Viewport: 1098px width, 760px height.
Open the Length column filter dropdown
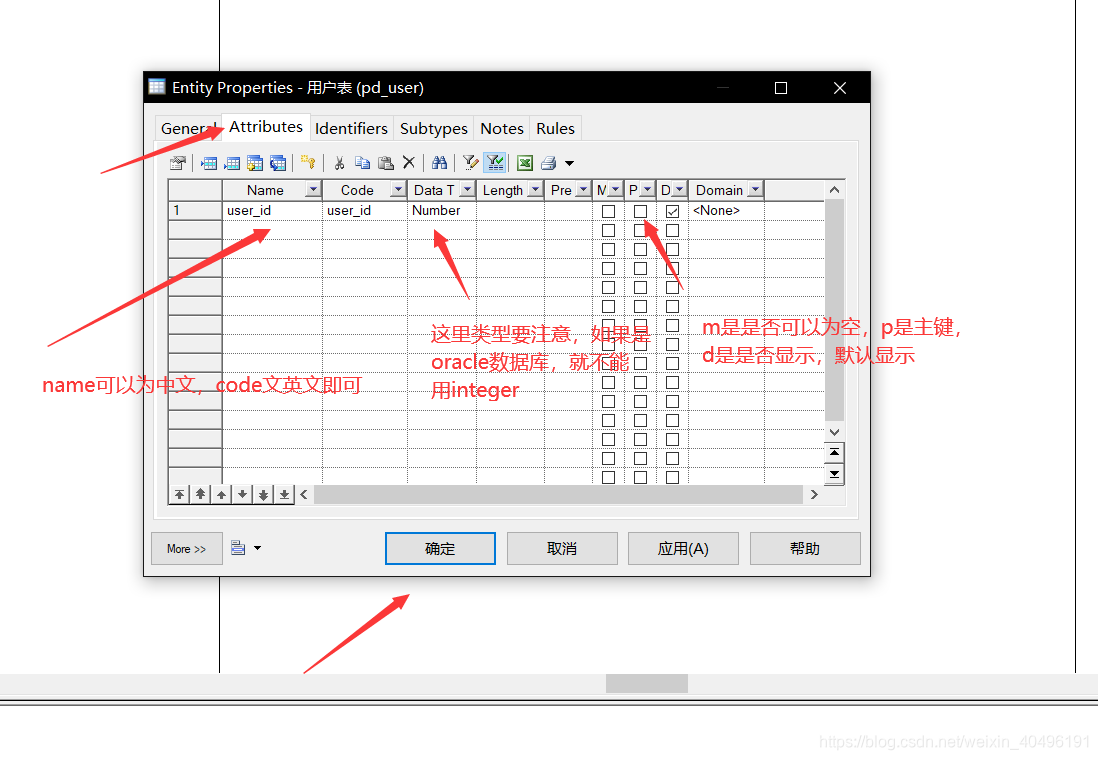pyautogui.click(x=535, y=190)
